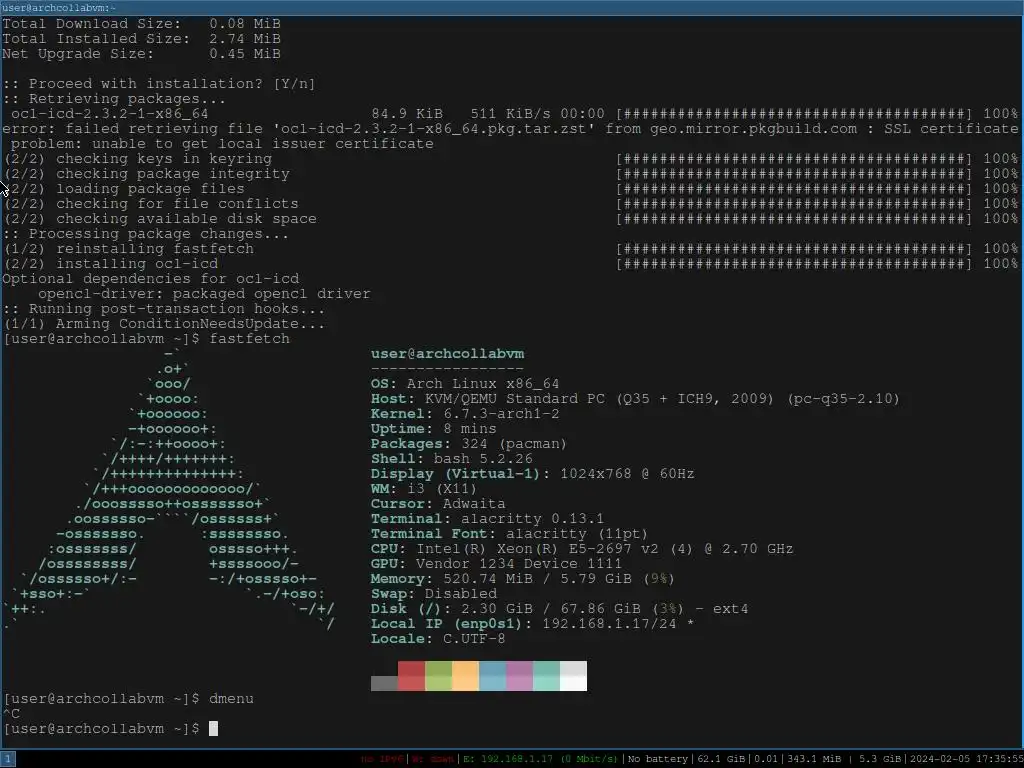This screenshot has height=768, width=1024.
Task: Click the 'Locale: C.UTF-8' line
Action: click(438, 639)
